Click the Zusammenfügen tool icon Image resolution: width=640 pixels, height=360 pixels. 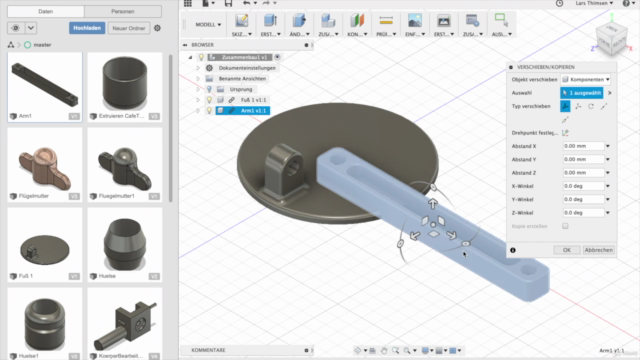tap(328, 20)
